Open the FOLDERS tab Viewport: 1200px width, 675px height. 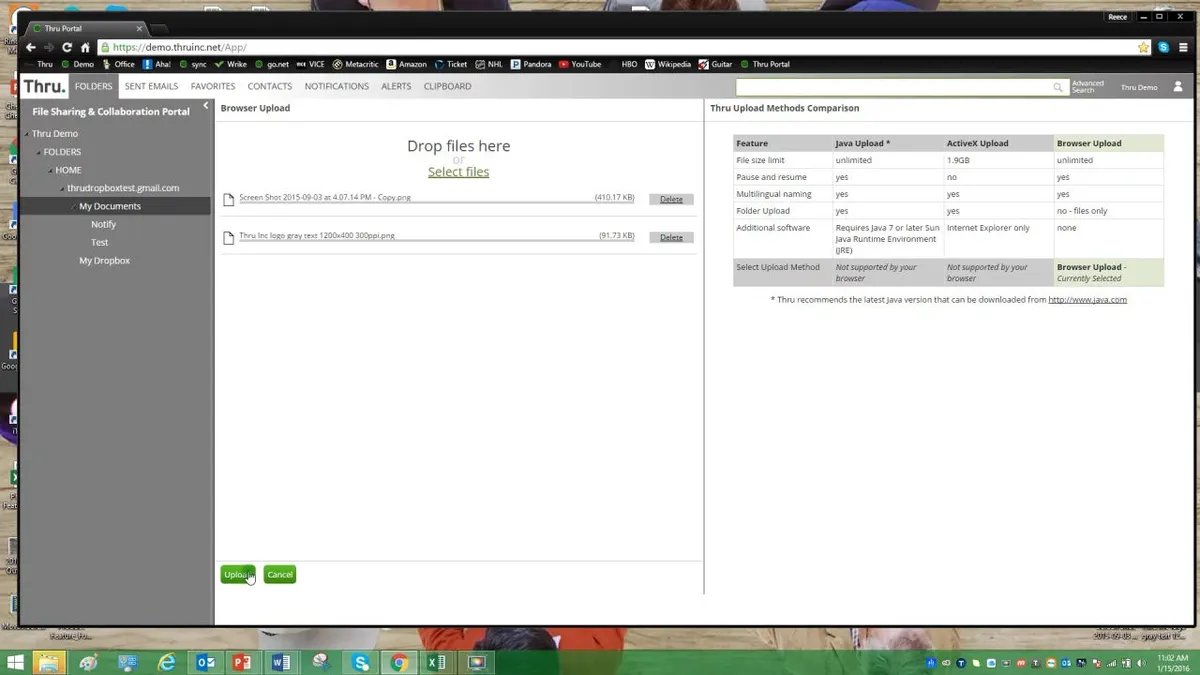point(93,86)
